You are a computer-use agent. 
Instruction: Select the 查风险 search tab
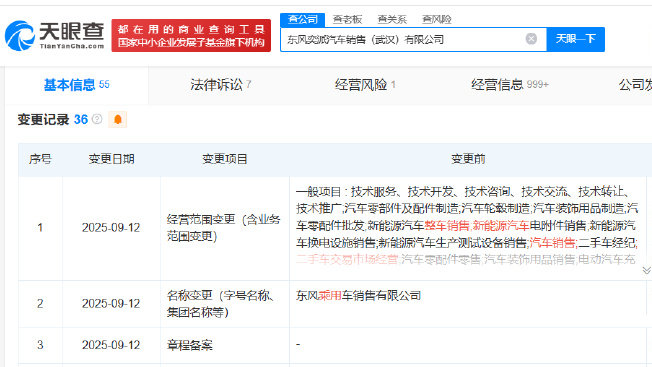click(x=436, y=19)
